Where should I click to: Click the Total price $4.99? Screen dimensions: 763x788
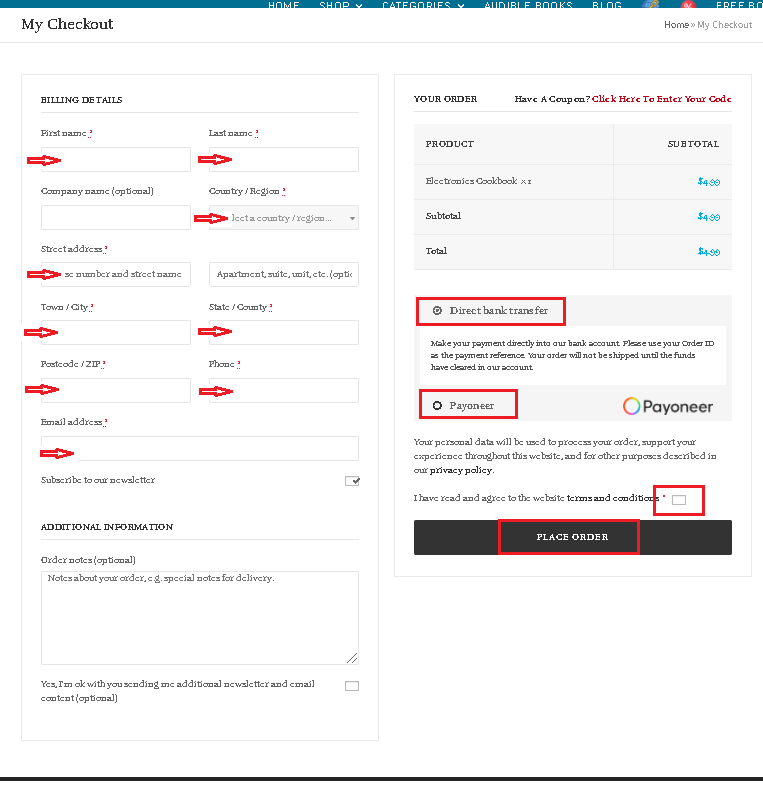tap(709, 251)
